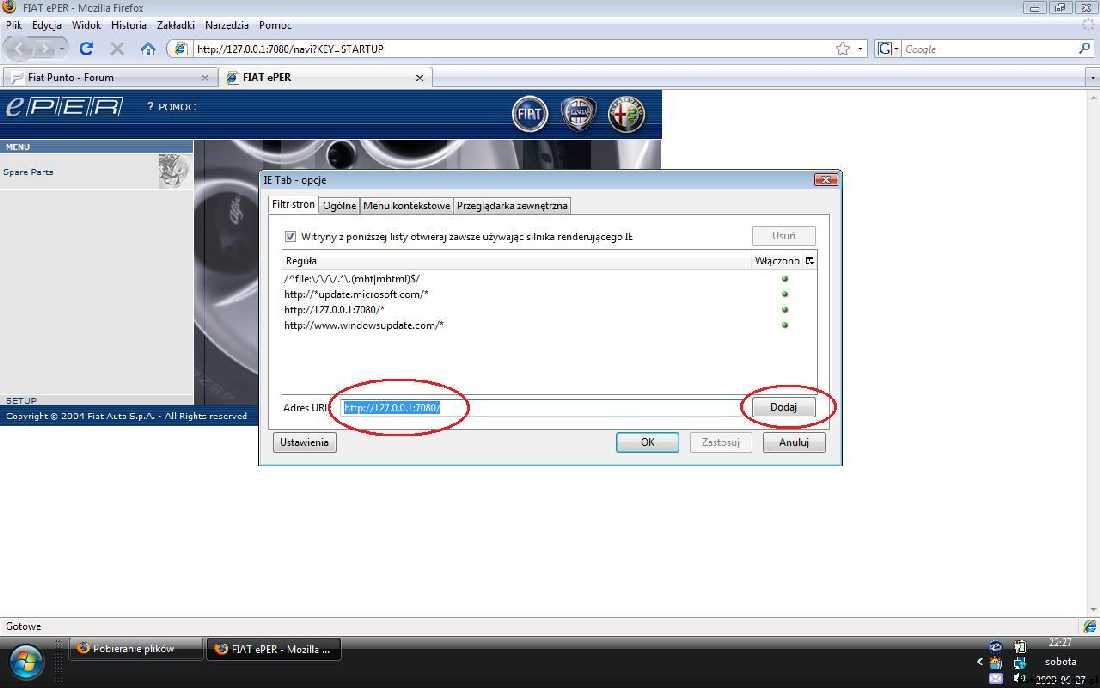
Task: Open the Firefox Pomoc menu
Action: click(x=275, y=25)
